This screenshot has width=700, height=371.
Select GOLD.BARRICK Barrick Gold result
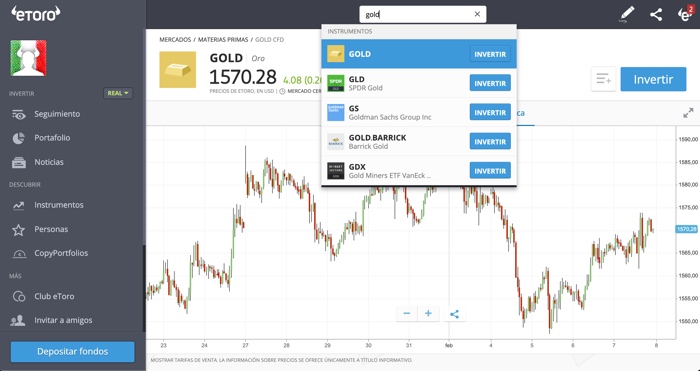pyautogui.click(x=419, y=142)
